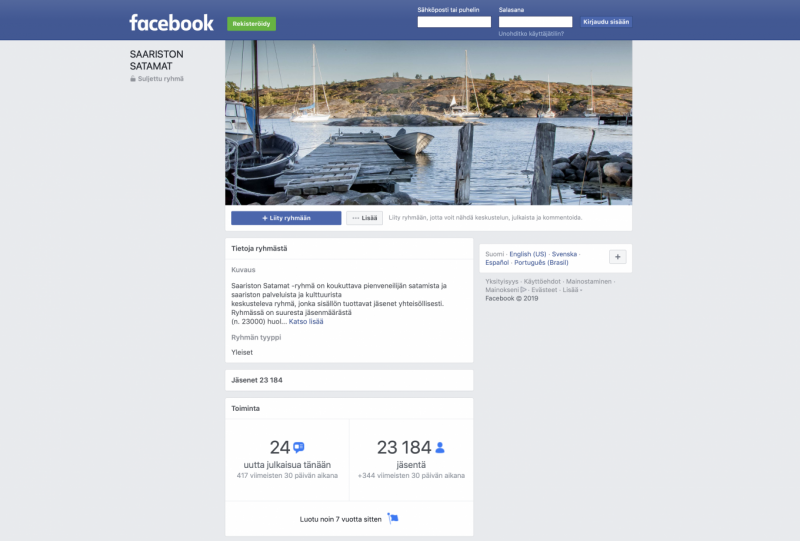Image resolution: width=800 pixels, height=541 pixels.
Task: Click the Kirjaudu sisään login button
Action: click(x=606, y=22)
